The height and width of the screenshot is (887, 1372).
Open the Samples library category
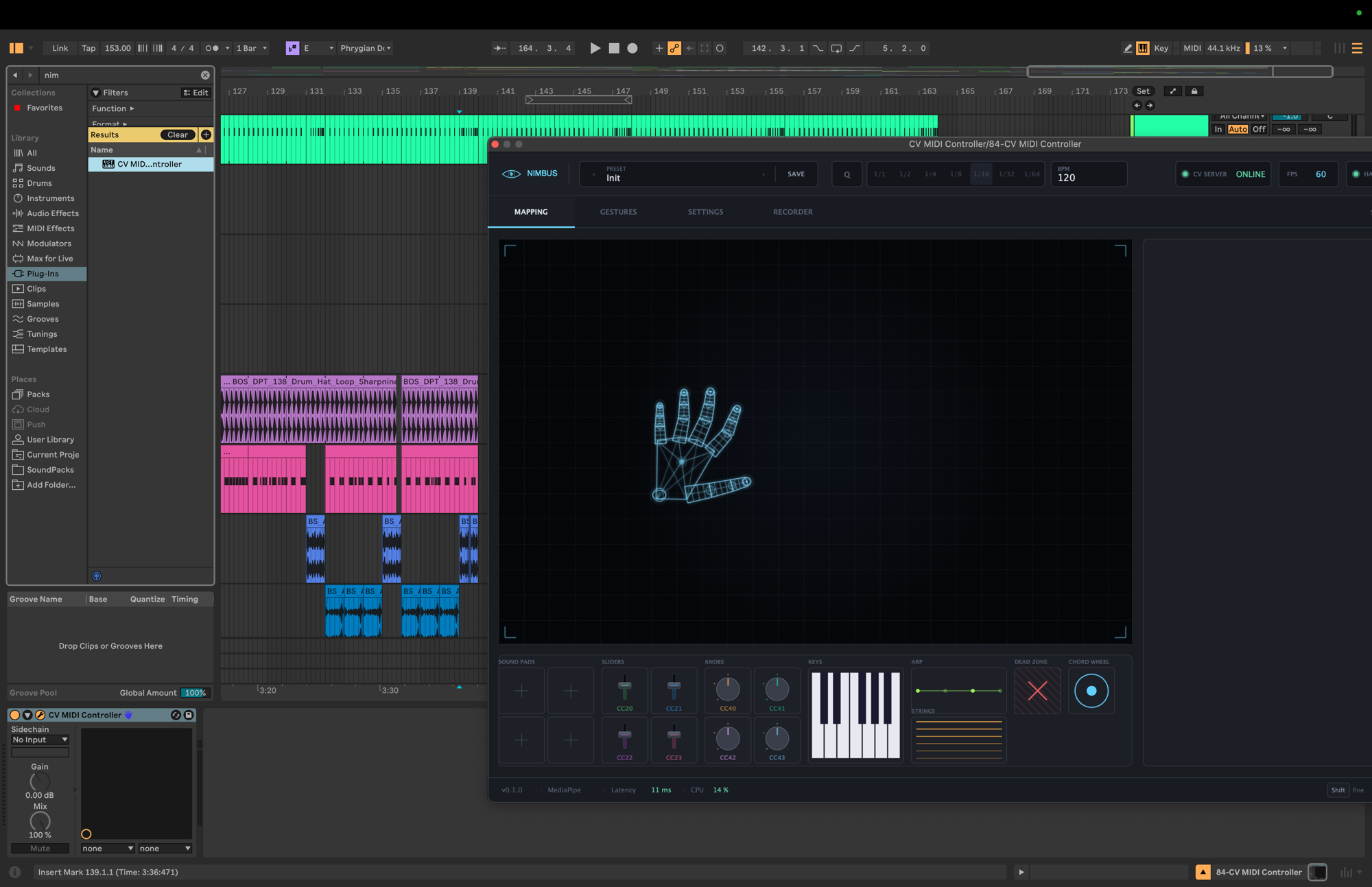(43, 304)
